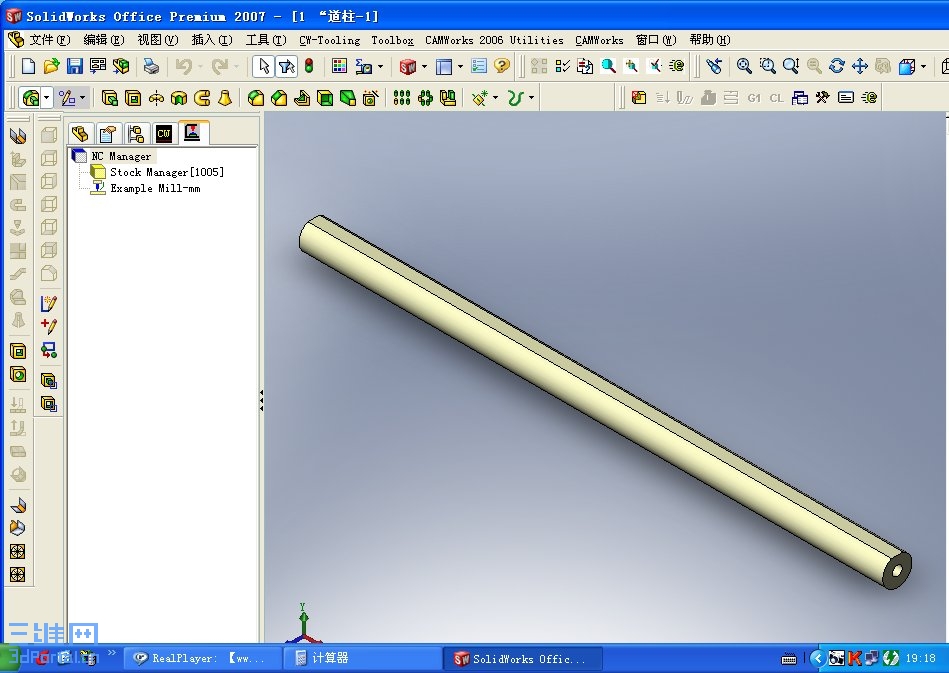Switch to the PropertyManager tab
This screenshot has width=949, height=673.
[108, 133]
